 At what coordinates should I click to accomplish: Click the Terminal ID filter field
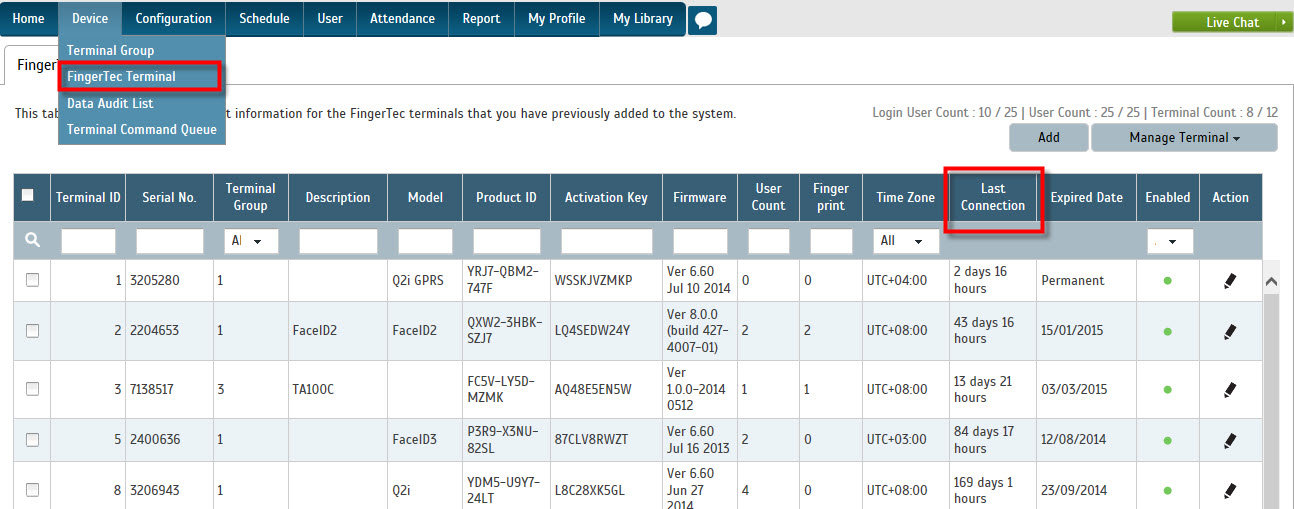point(88,241)
